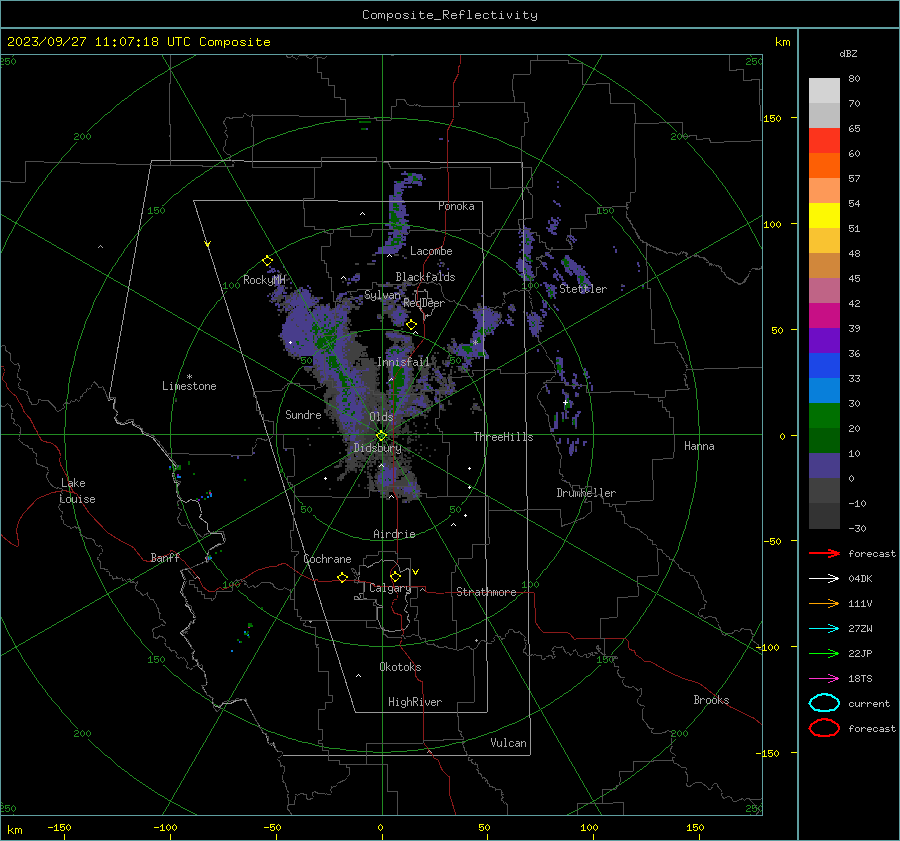Viewport: 900px width, 841px height.
Task: Pick the slate-purple 10 dBZ color swatch
Action: (x=824, y=466)
